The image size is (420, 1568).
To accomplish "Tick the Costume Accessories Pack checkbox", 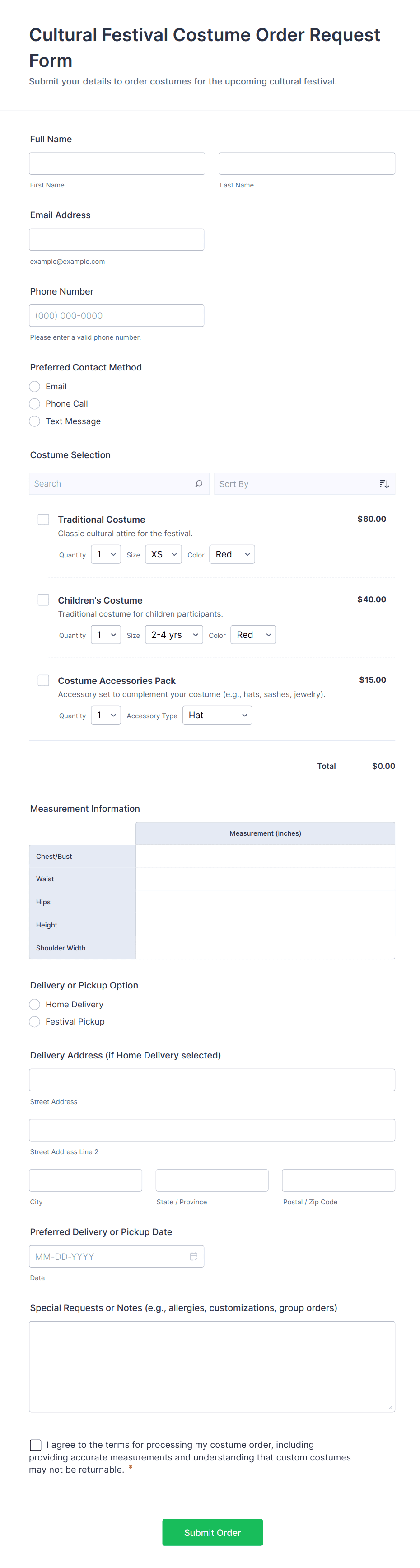I will point(43,680).
